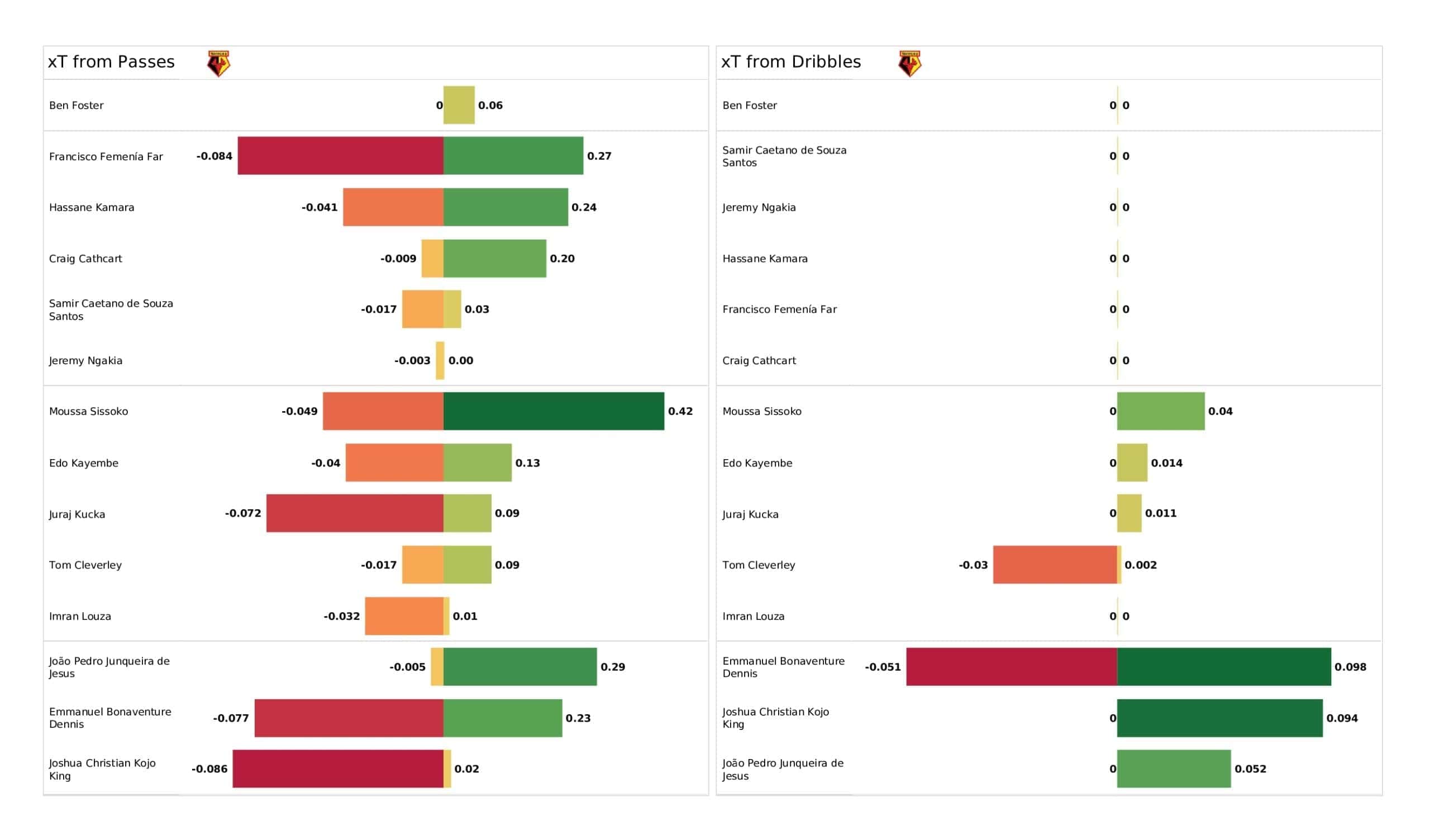Select Moussa Sissoko's dark green 0.42 passes bar
This screenshot has height=840, width=1430.
coord(554,412)
